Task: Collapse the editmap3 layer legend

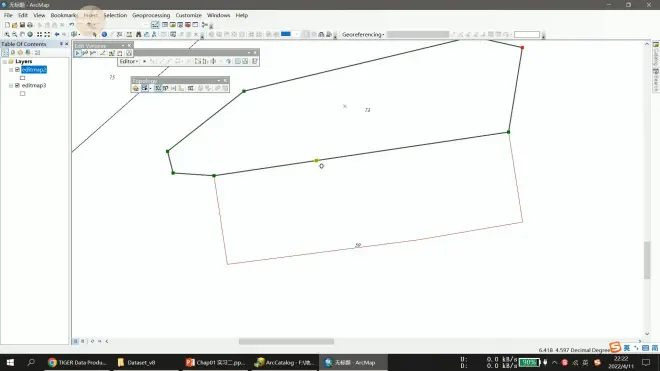Action: pos(11,85)
